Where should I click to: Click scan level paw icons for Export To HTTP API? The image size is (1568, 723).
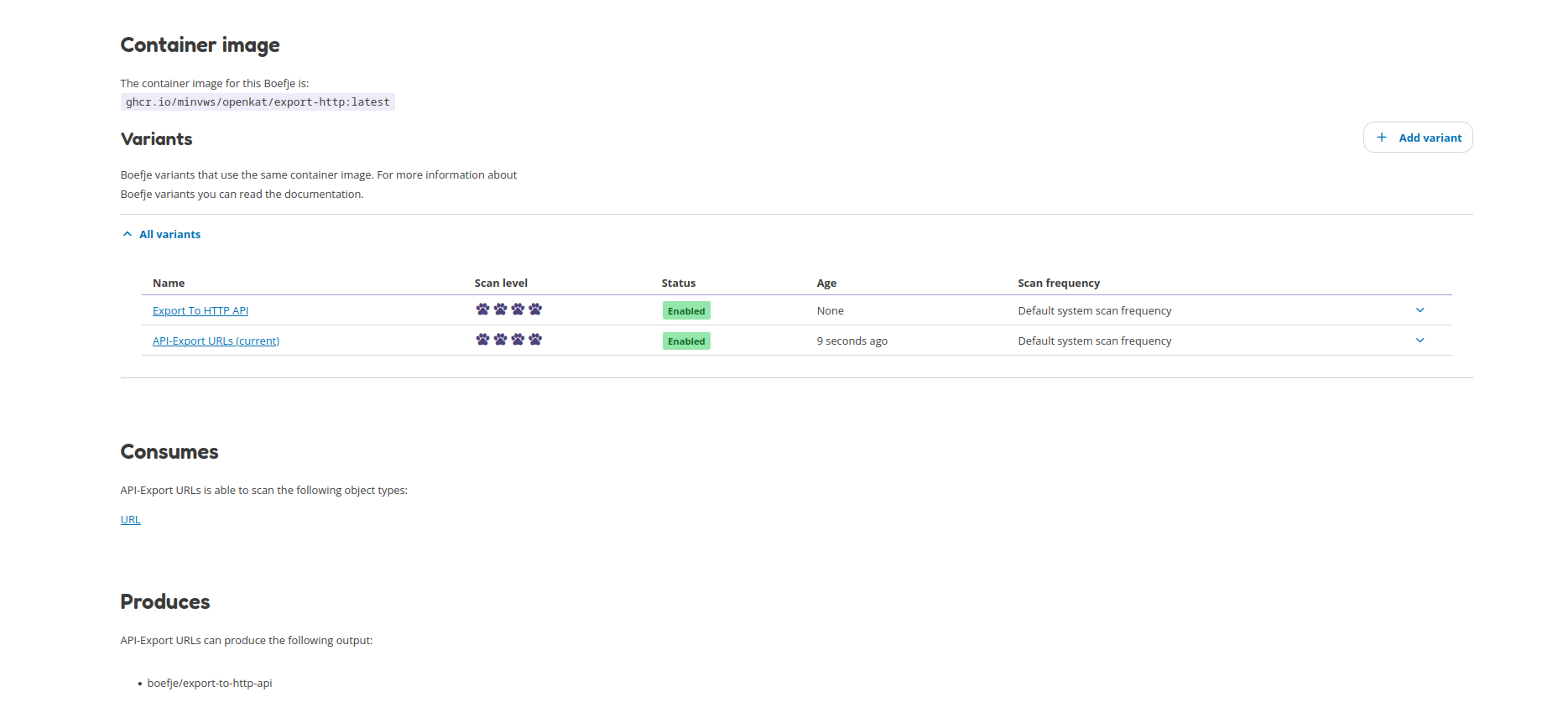click(509, 309)
